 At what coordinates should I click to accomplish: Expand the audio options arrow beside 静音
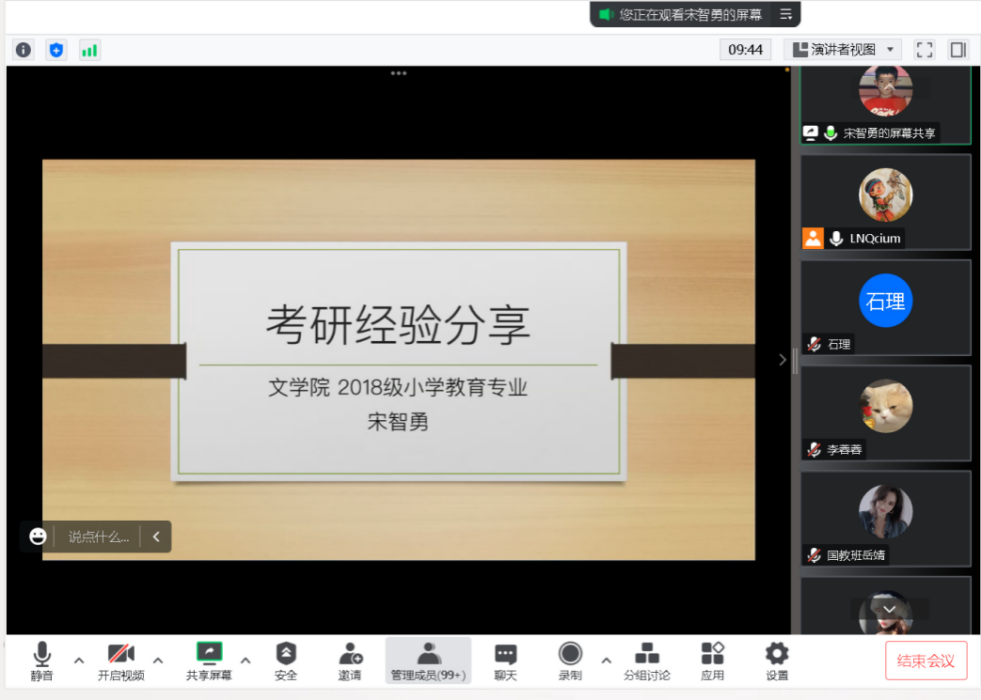point(79,660)
